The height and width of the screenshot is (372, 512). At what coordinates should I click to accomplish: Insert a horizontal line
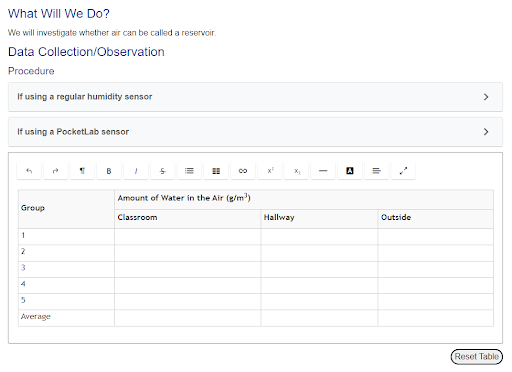[x=323, y=171]
